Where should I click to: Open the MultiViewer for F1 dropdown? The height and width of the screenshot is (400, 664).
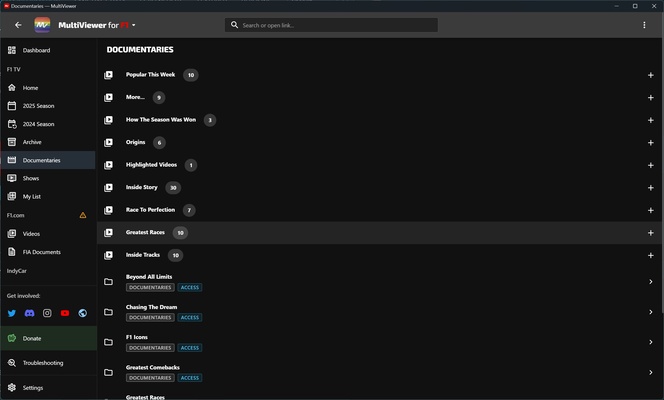(133, 25)
